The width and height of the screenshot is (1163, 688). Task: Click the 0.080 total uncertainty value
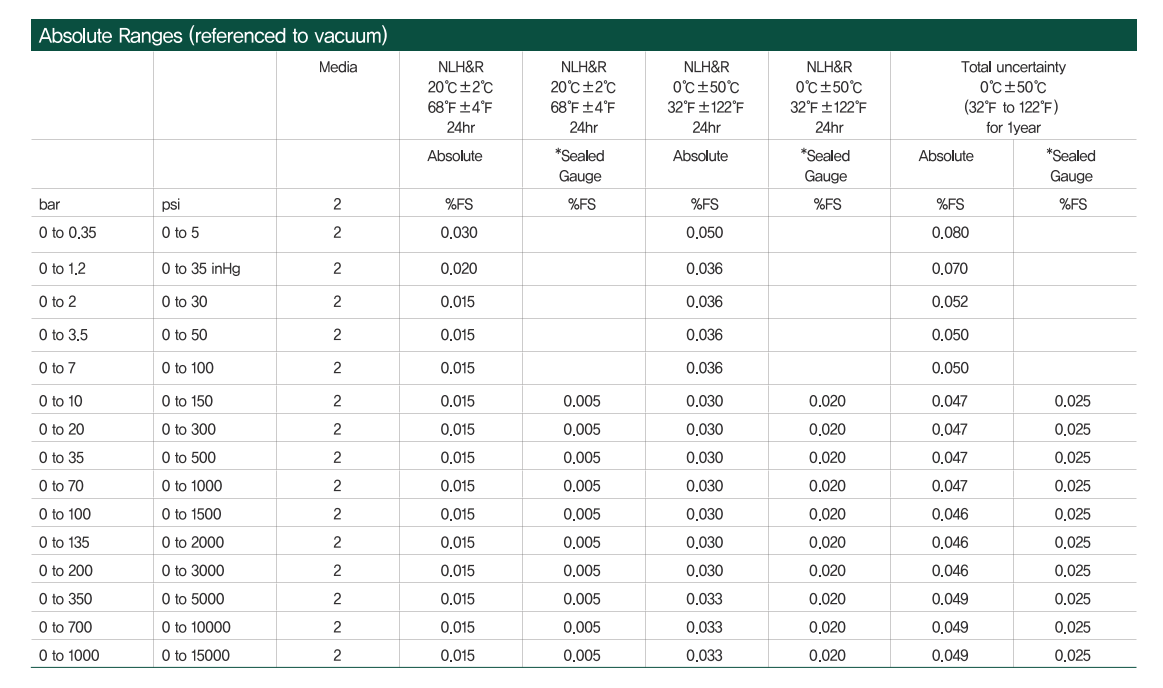(x=950, y=233)
